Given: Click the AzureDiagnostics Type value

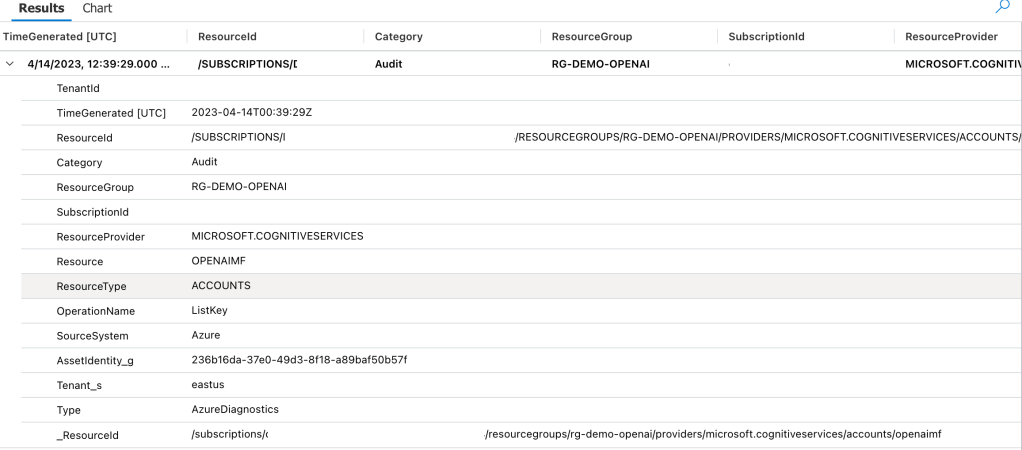Looking at the screenshot, I should pos(234,410).
